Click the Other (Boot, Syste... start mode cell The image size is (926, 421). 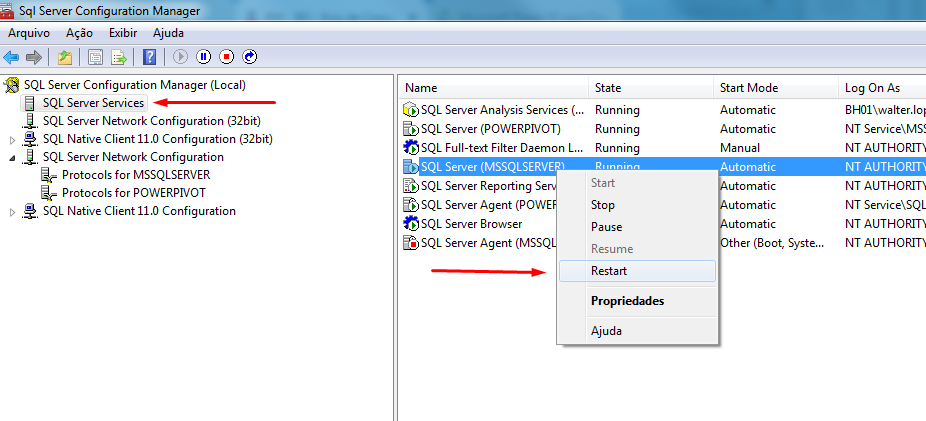click(771, 243)
